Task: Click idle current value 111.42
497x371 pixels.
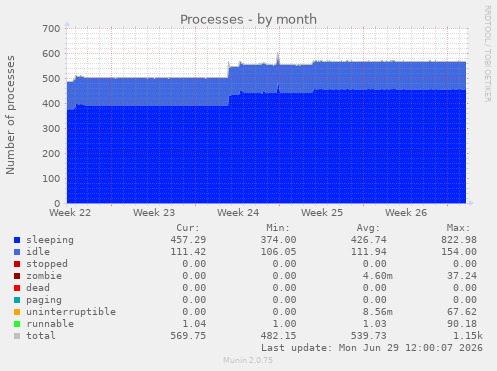Action: point(188,252)
